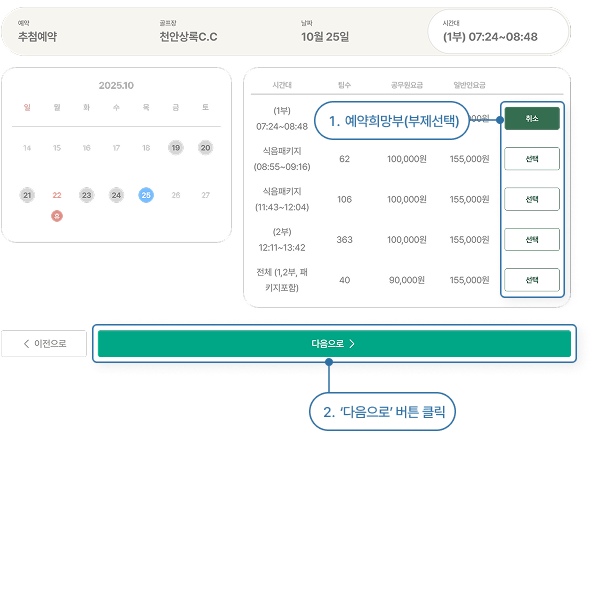
Task: Choose date 27 on the calendar
Action: 206,195
